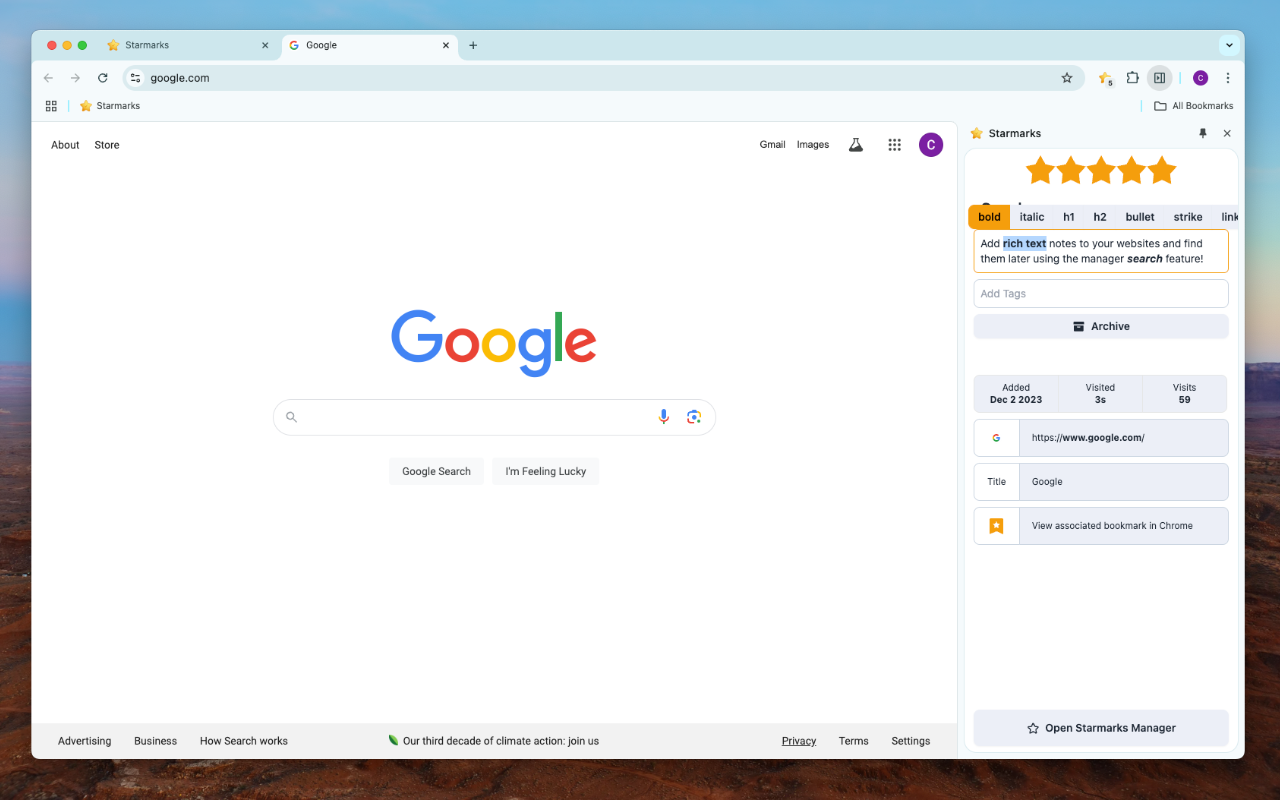
Task: Click I'm Feeling Lucky button
Action: click(546, 471)
